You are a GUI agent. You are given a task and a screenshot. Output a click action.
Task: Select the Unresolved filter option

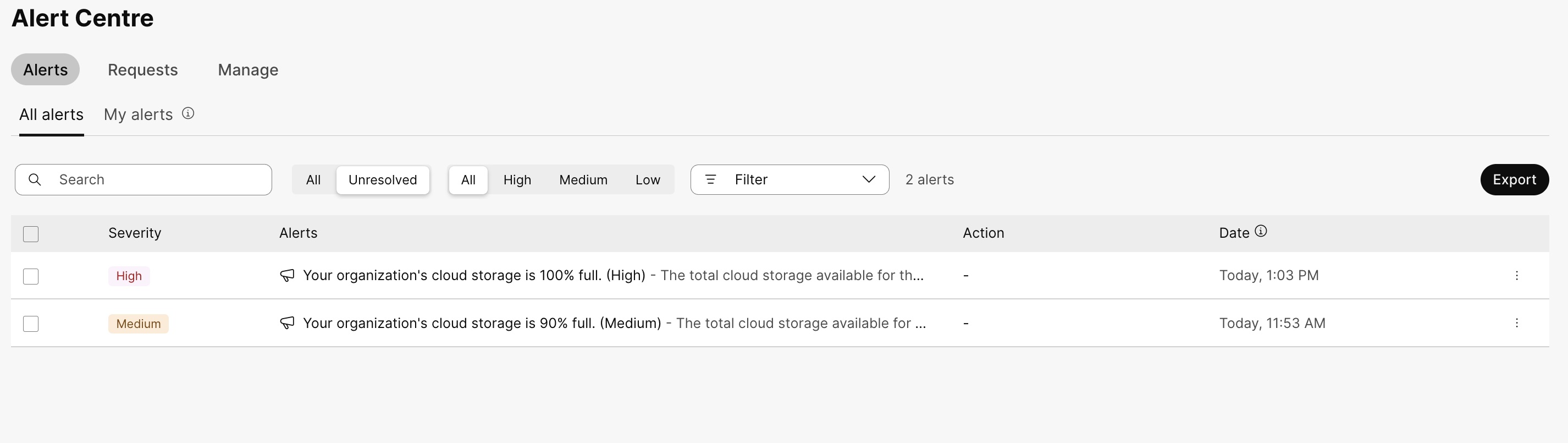point(383,179)
